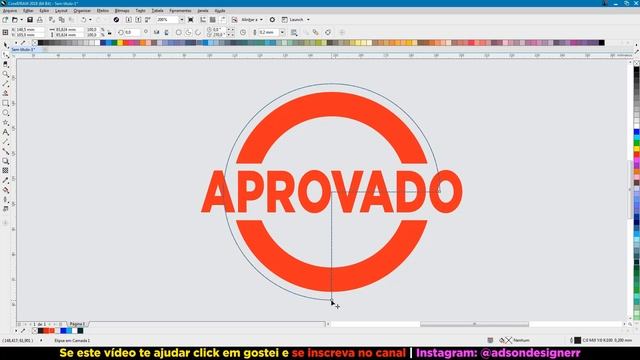Image resolution: width=640 pixels, height=360 pixels.
Task: Click the New document icon
Action: coord(5,20)
